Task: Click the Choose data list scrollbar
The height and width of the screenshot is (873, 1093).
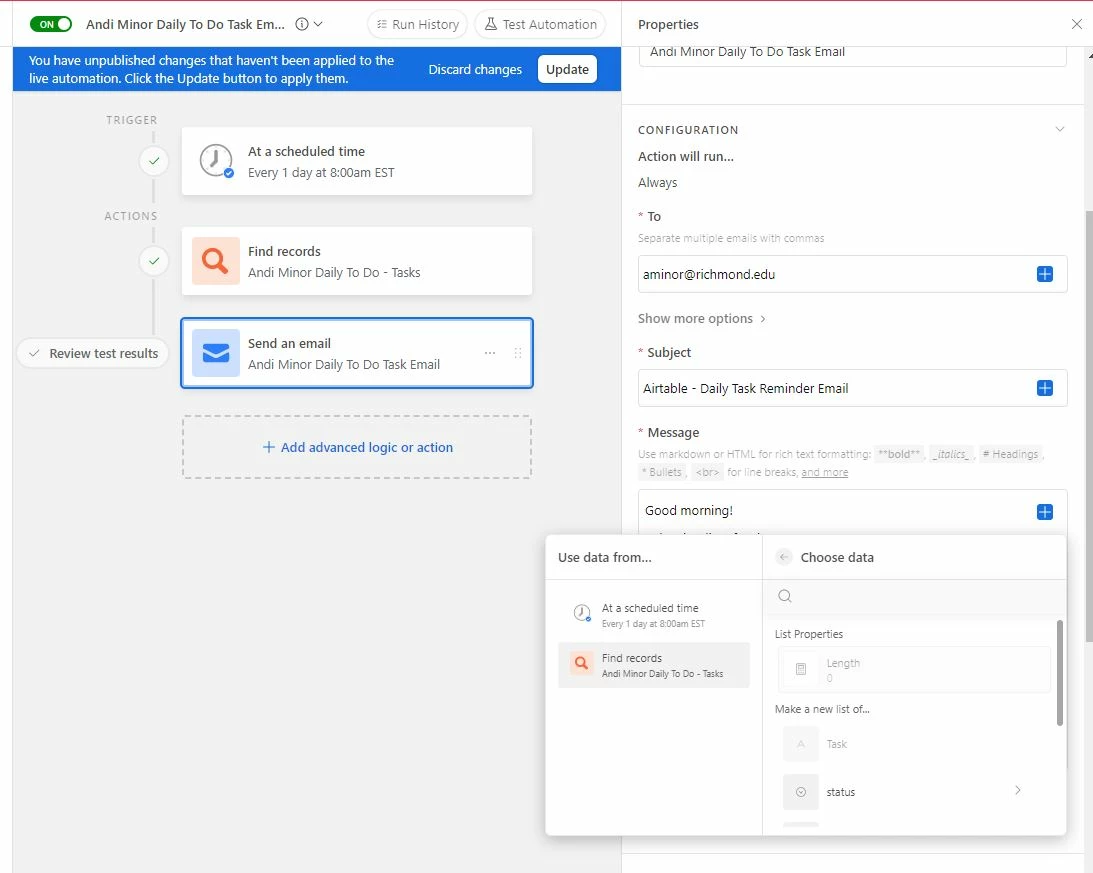Action: (x=1060, y=673)
